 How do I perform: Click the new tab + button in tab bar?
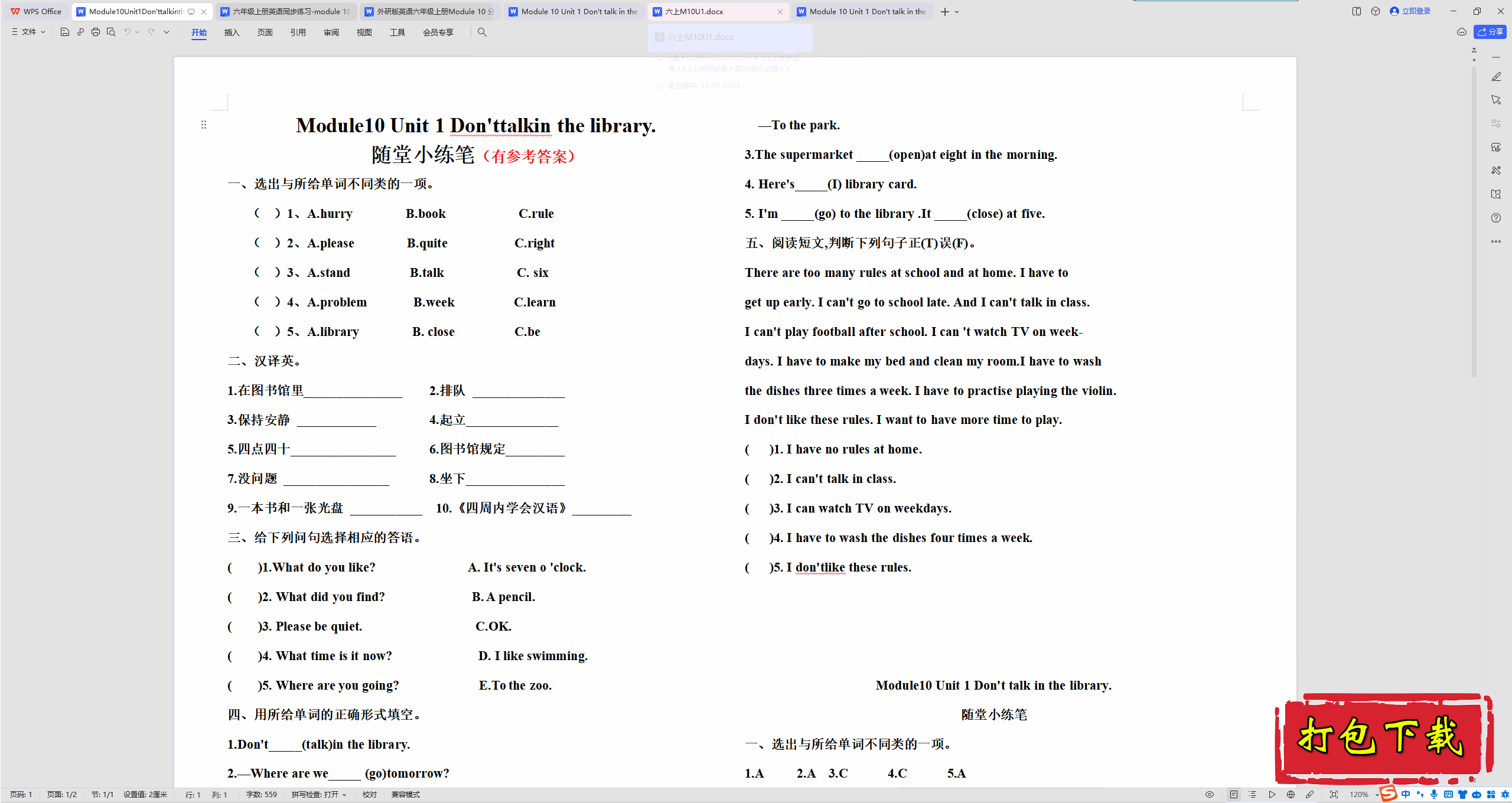pos(944,11)
